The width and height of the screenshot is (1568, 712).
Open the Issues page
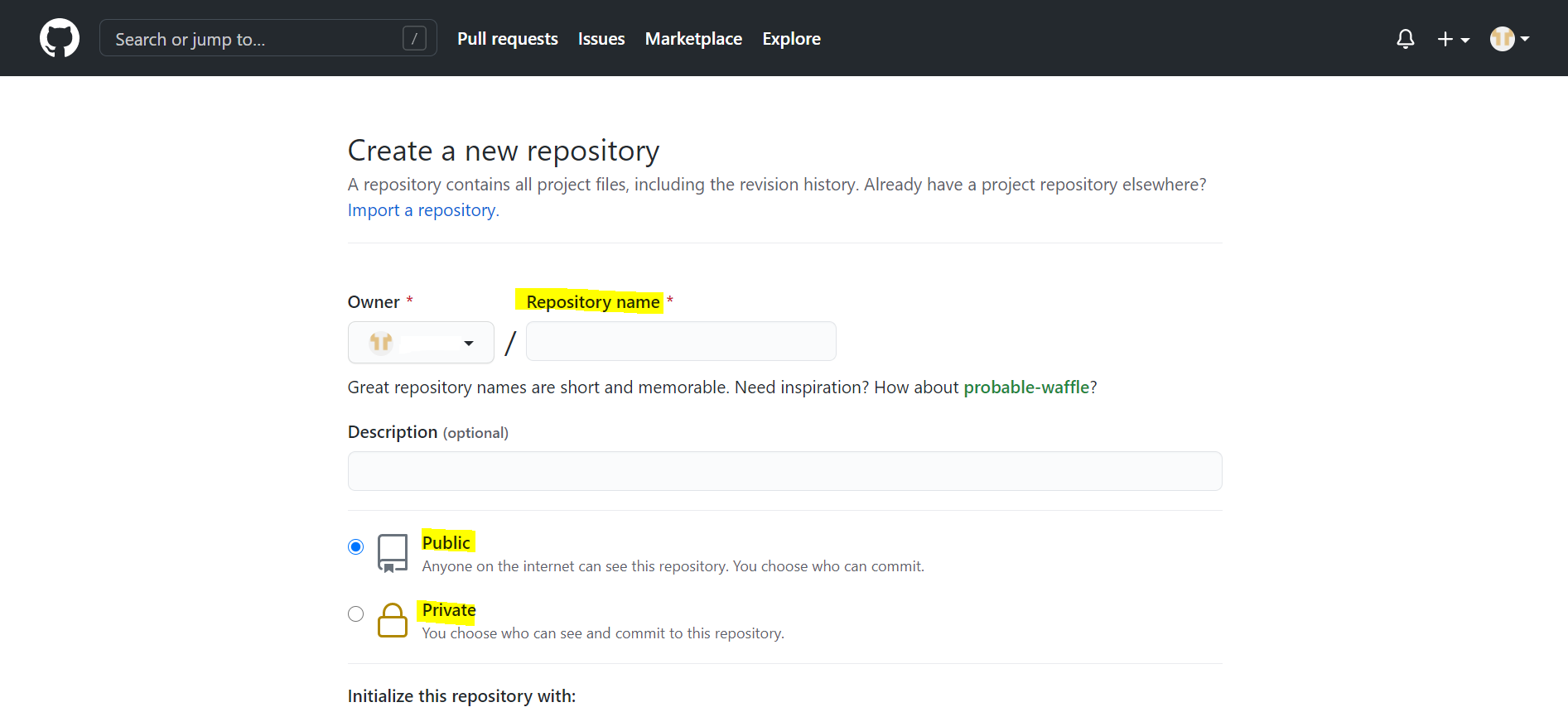click(601, 39)
